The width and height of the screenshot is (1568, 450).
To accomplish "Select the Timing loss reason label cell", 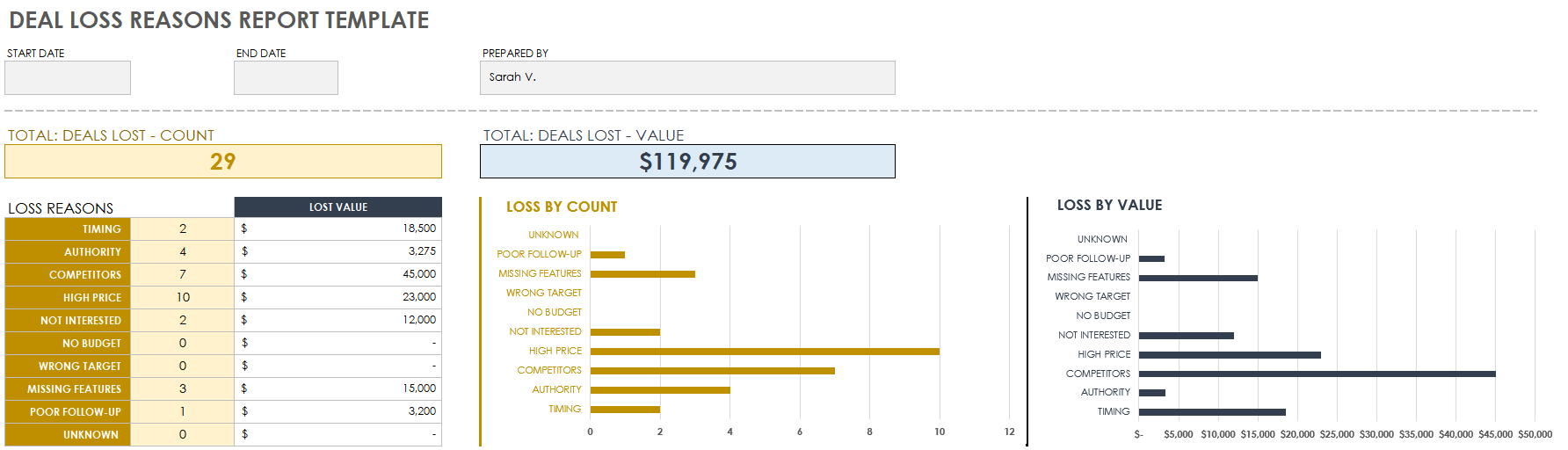I will click(x=68, y=229).
